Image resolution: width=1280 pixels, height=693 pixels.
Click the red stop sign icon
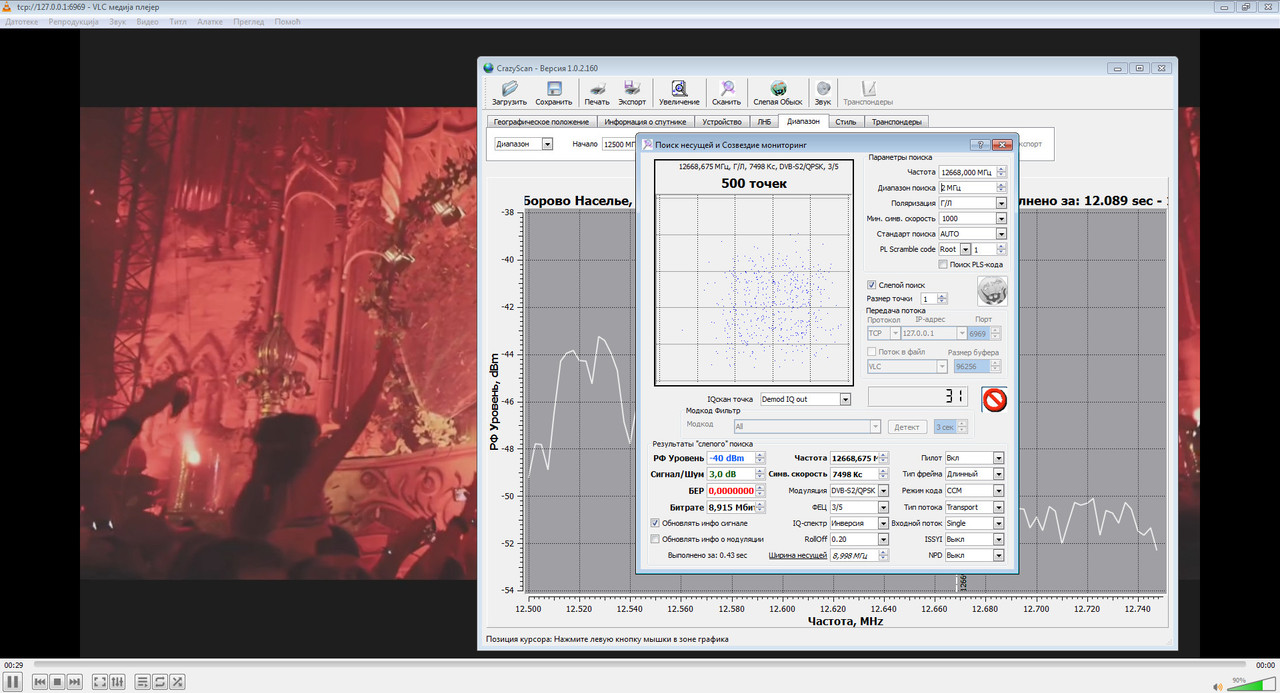995,400
